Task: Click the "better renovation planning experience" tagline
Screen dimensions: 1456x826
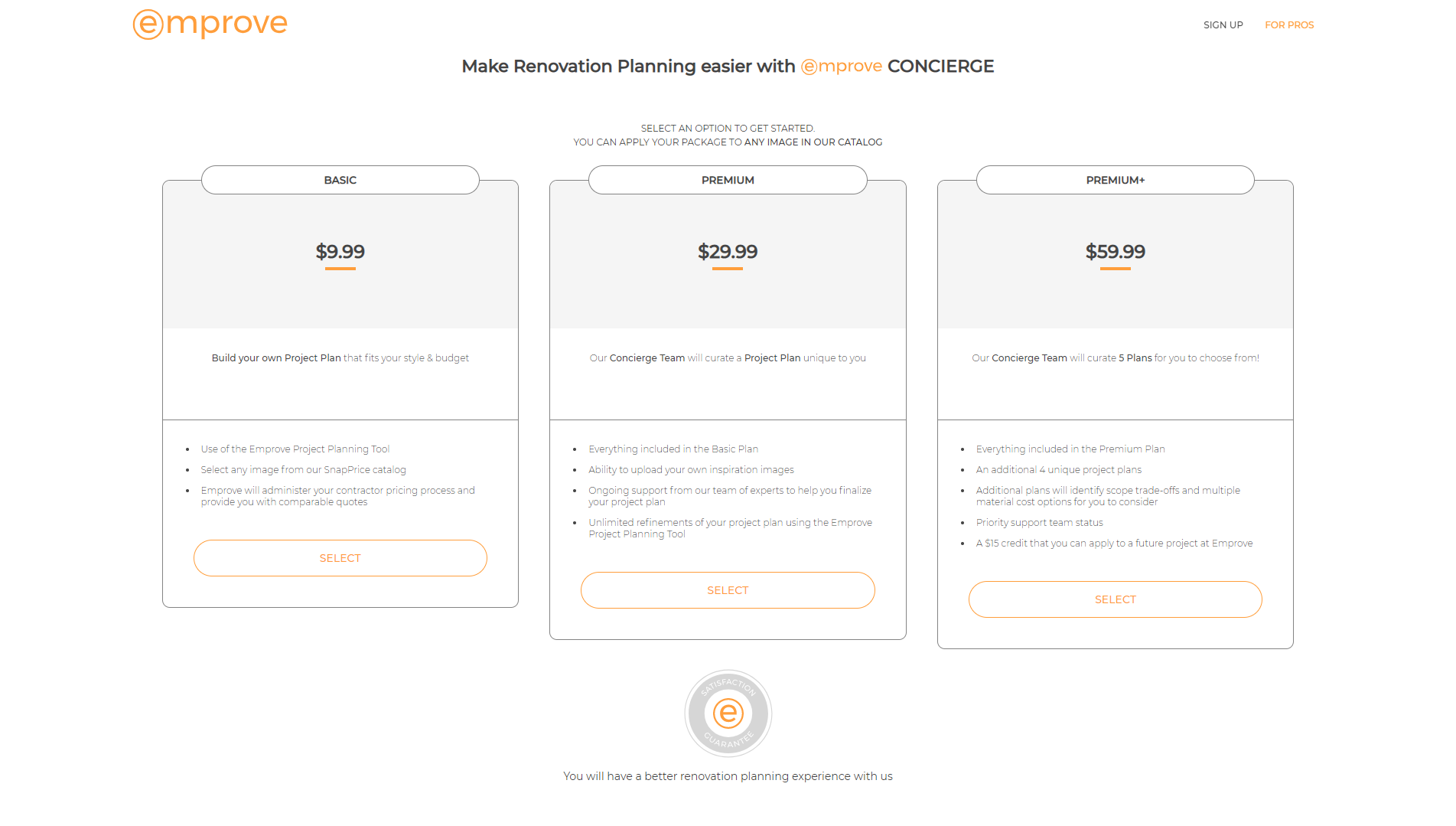Action: (x=728, y=776)
